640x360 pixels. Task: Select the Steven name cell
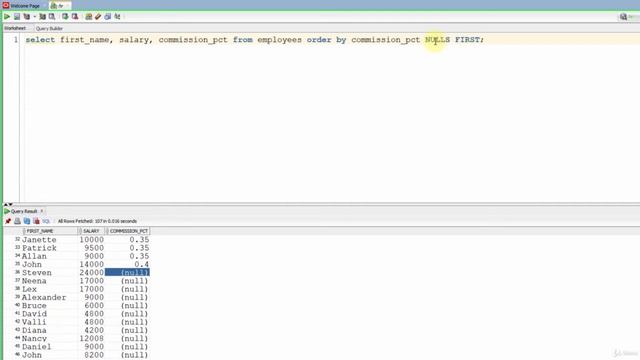point(49,272)
